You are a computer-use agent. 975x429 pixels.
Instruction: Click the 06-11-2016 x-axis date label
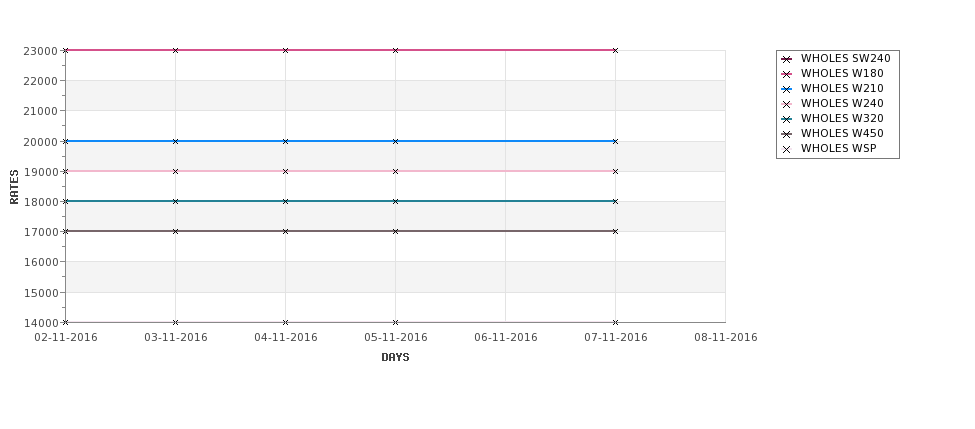coord(506,338)
